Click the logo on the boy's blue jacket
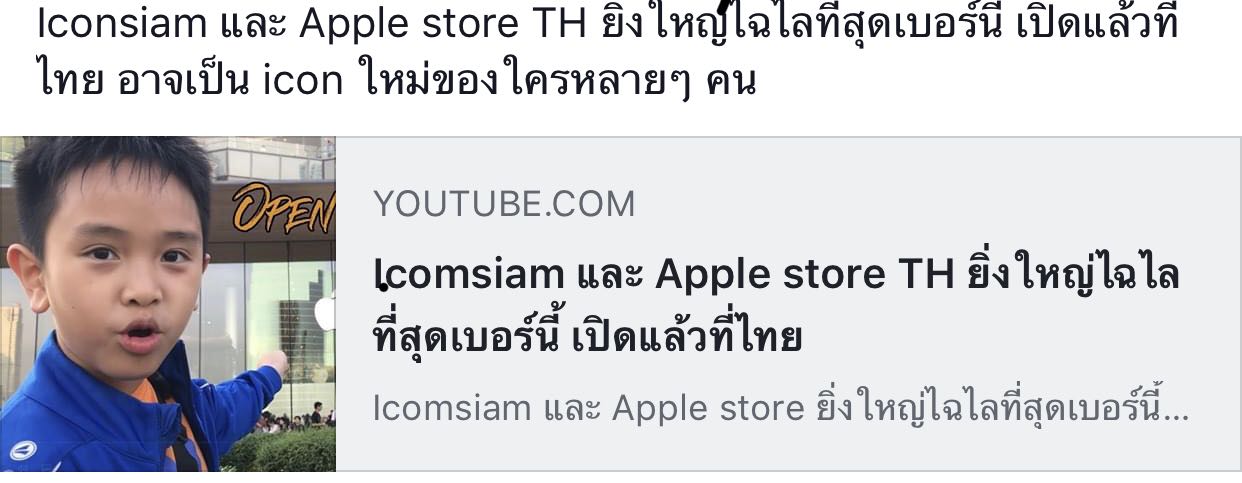 22,450
